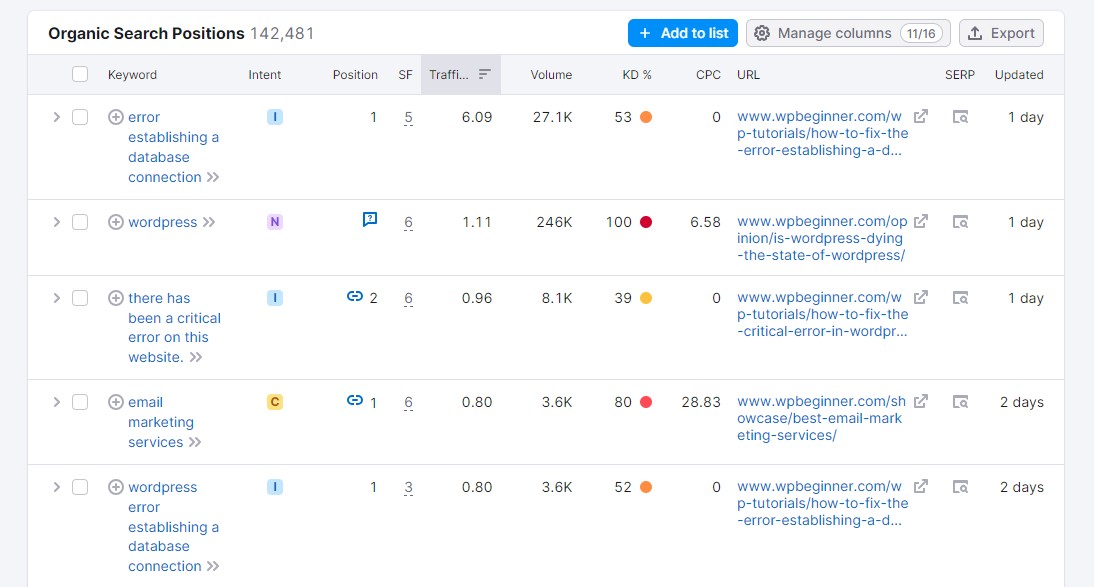Open the is-wordpress-dying URL link
This screenshot has height=587, width=1094.
(822, 238)
